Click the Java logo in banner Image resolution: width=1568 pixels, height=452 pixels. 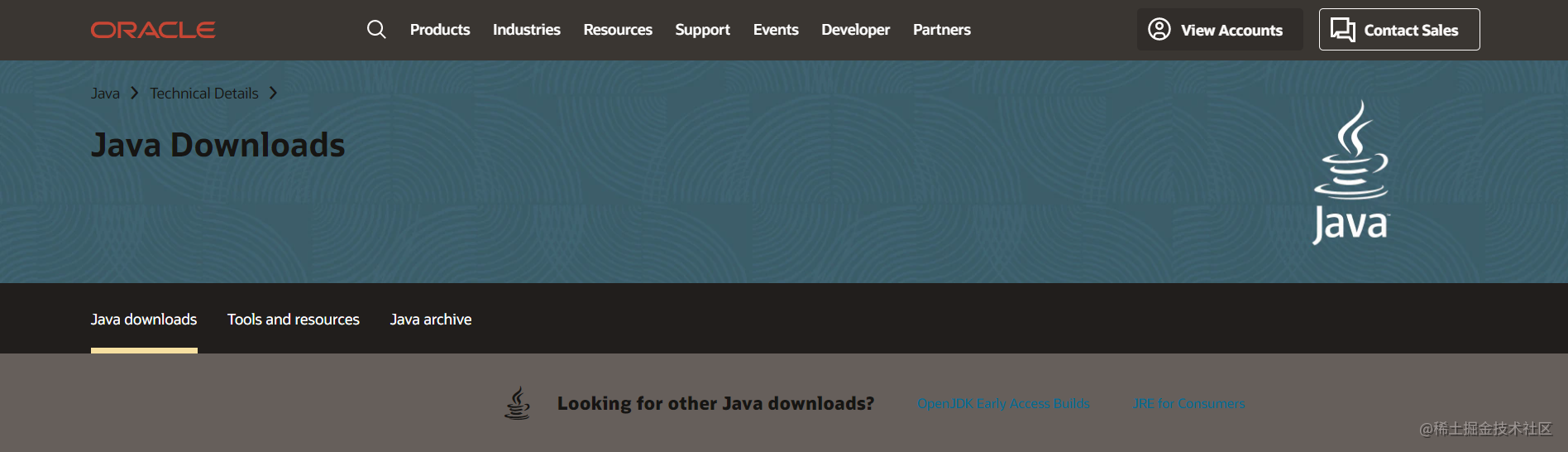point(1351,172)
